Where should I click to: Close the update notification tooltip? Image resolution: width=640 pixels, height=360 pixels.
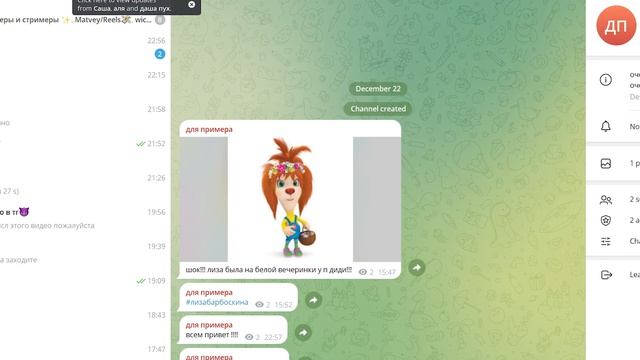[x=191, y=4]
